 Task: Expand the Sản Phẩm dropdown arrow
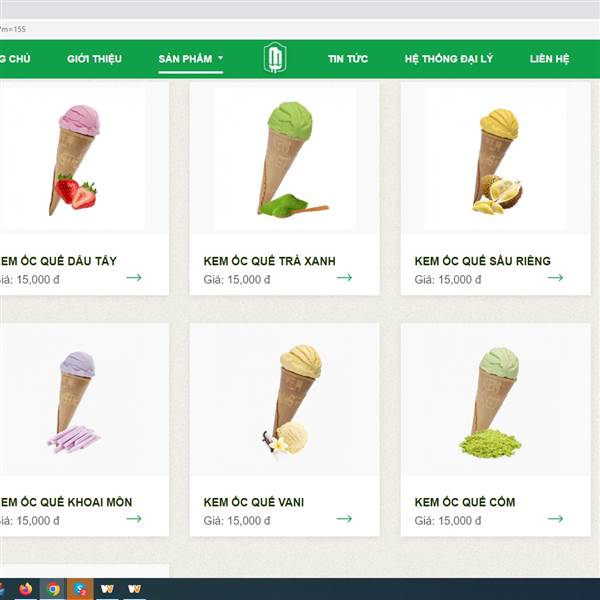(x=220, y=58)
